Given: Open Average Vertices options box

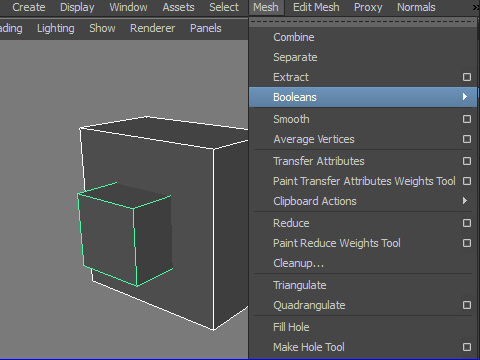Looking at the screenshot, I should click(x=467, y=139).
